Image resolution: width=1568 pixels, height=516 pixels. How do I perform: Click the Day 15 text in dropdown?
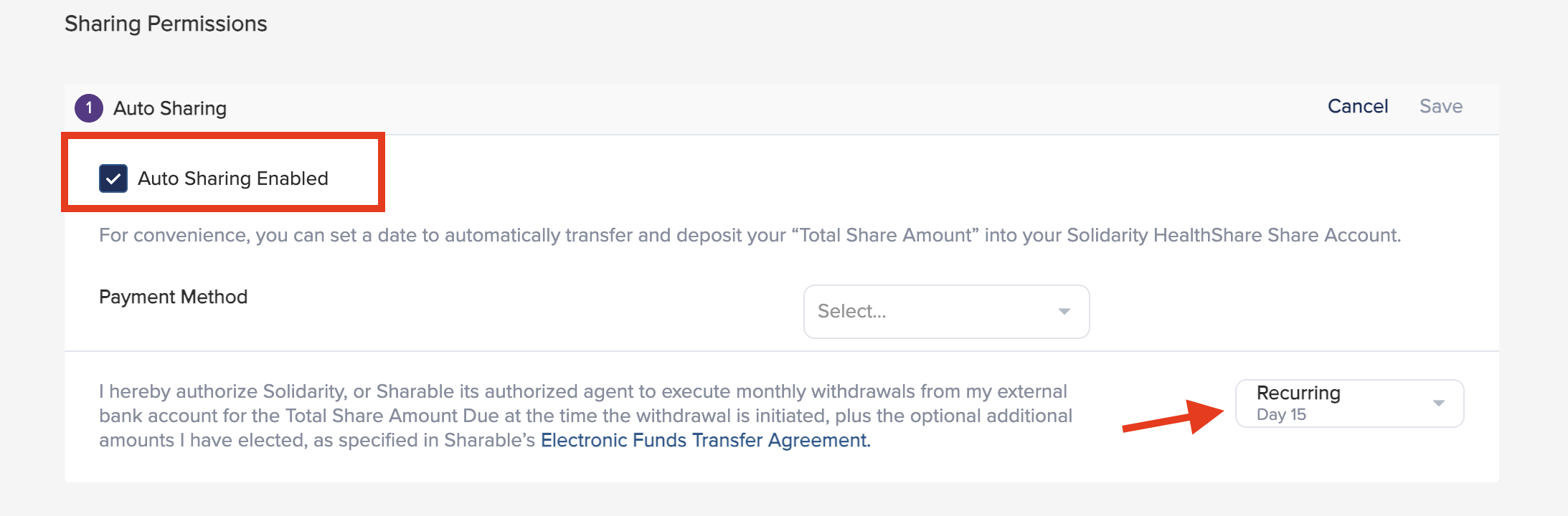tap(1281, 415)
